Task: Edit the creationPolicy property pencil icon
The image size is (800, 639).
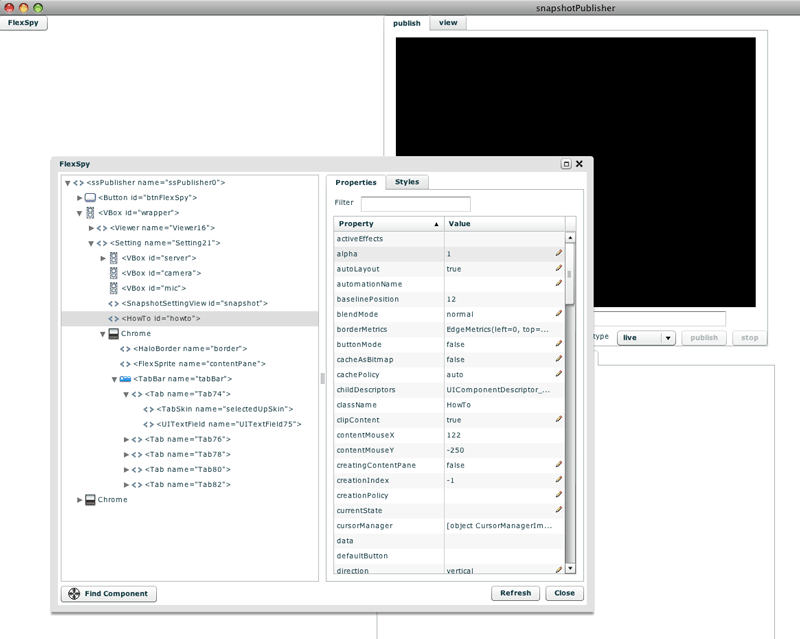Action: [559, 495]
